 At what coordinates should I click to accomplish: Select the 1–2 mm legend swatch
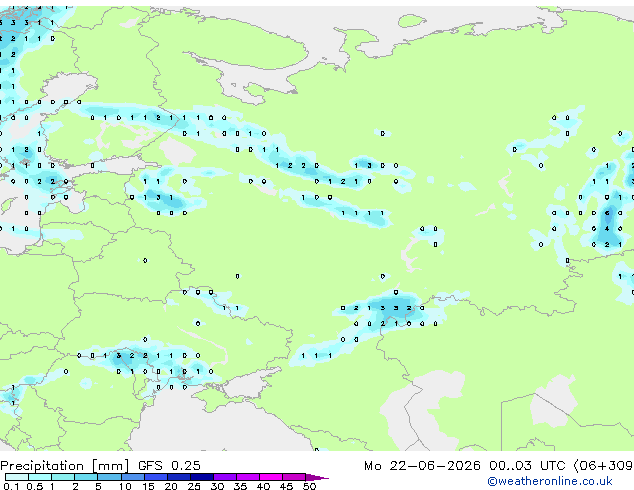pyautogui.click(x=63, y=477)
